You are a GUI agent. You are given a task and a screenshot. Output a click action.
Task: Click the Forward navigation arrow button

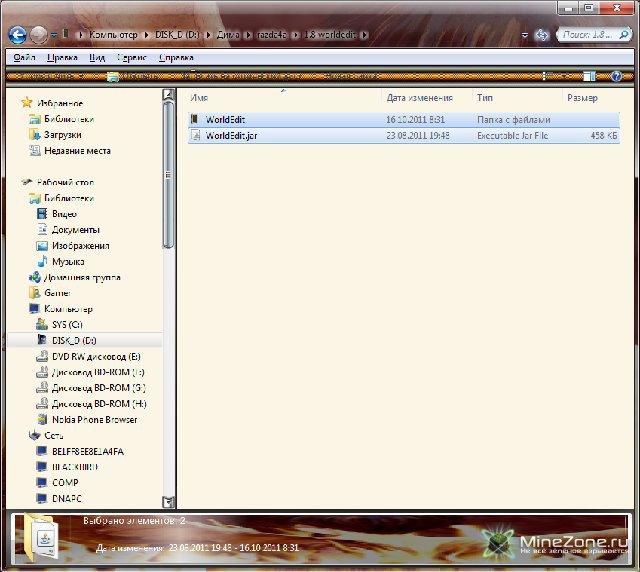(x=39, y=34)
